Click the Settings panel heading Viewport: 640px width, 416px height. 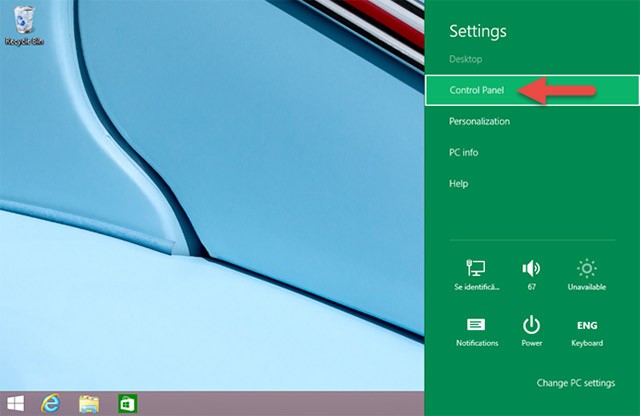tap(478, 31)
